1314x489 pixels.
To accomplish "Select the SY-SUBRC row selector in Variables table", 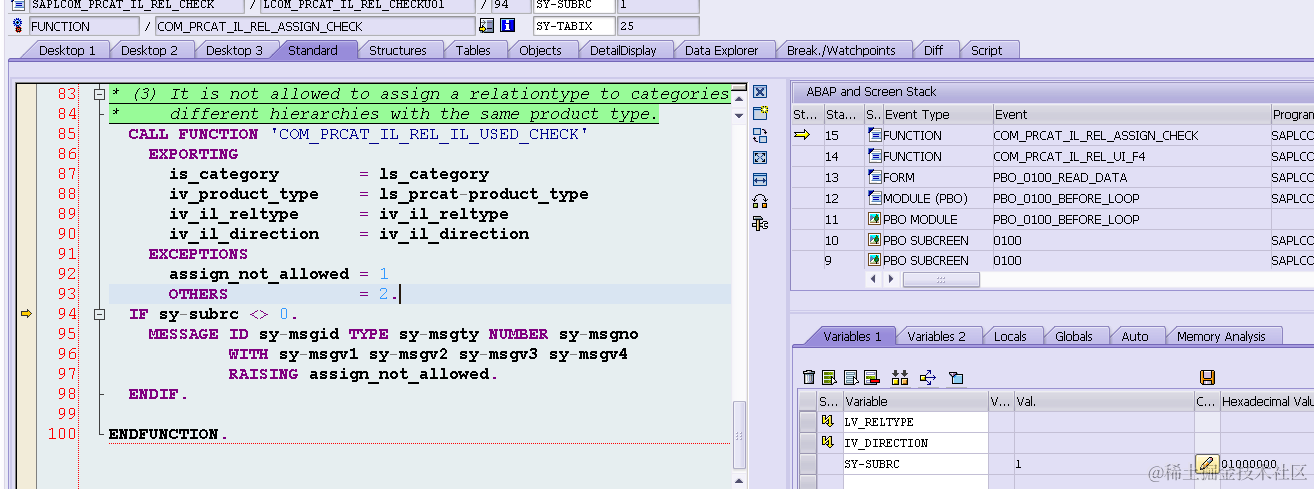I will tap(807, 464).
